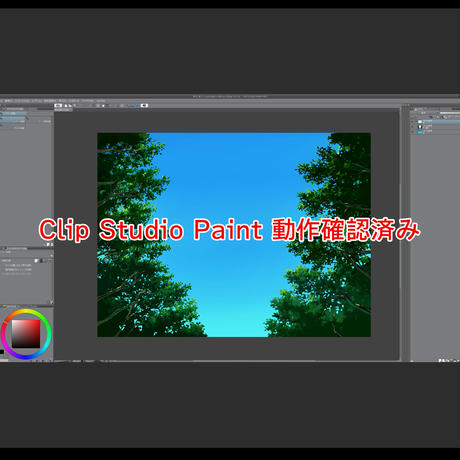460x460 pixels.
Task: Click the black main color swatch
Action: [2, 352]
